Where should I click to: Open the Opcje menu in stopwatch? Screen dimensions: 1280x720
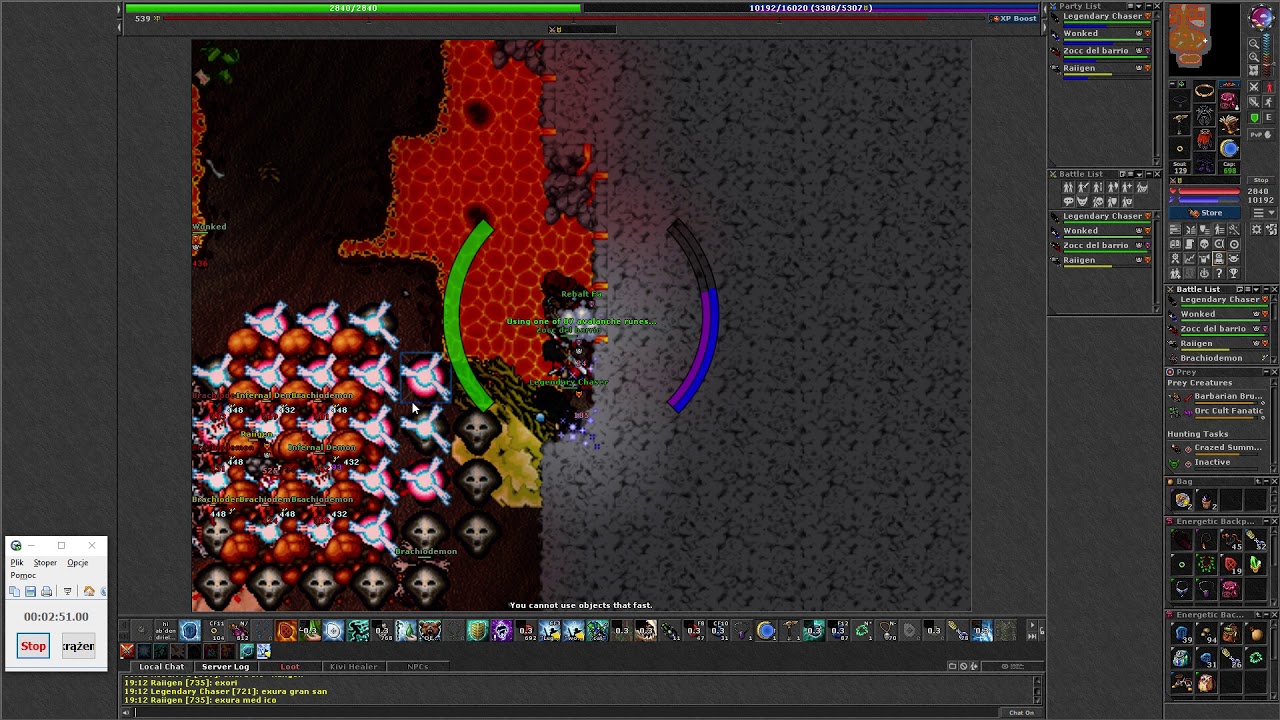77,563
